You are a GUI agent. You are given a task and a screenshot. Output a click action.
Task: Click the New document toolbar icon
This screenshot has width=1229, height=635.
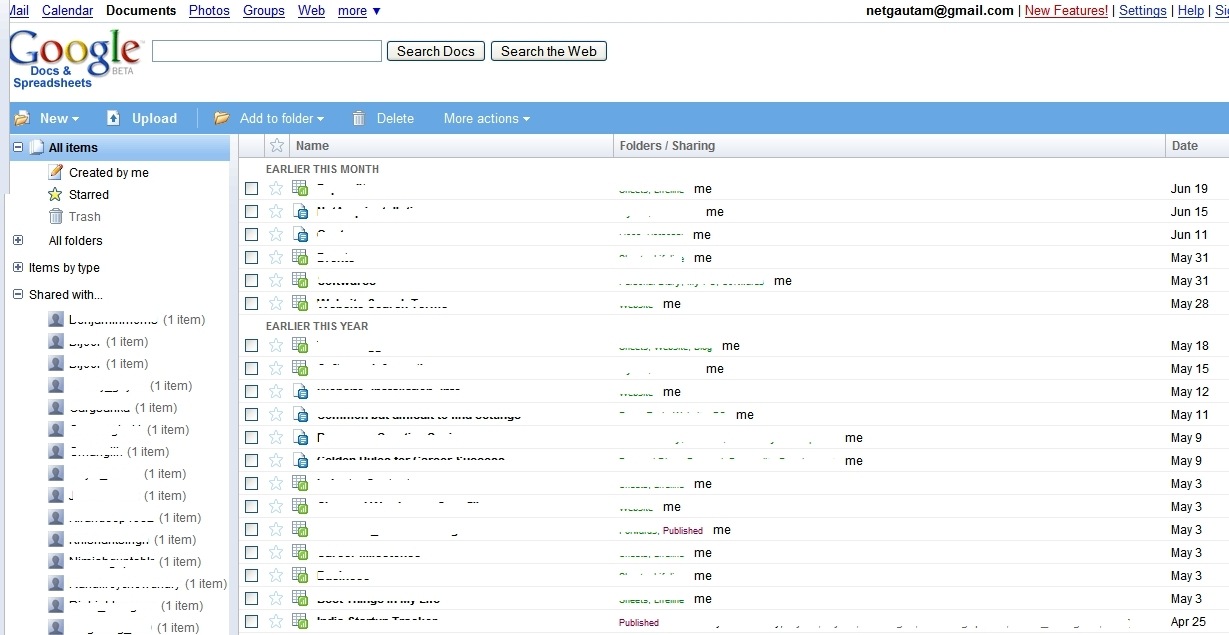click(22, 118)
